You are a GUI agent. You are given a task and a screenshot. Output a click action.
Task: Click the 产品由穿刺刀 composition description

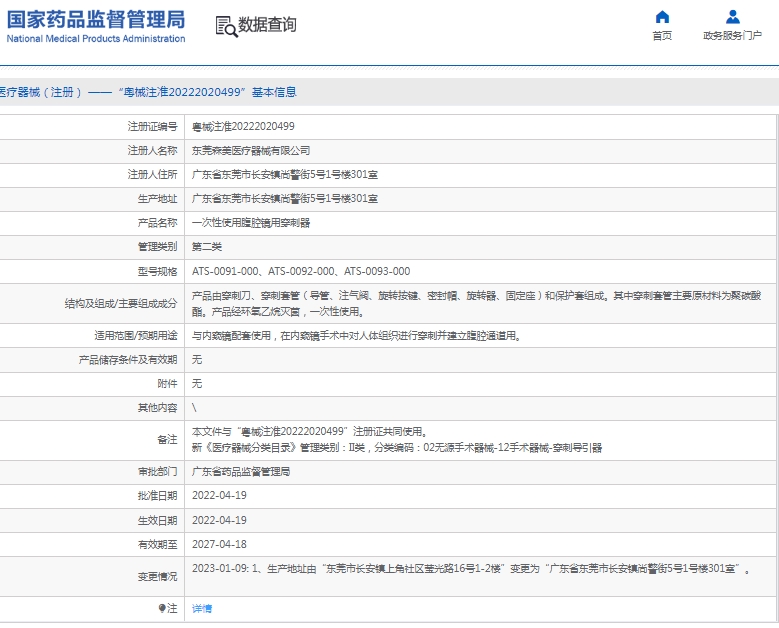pyautogui.click(x=476, y=304)
